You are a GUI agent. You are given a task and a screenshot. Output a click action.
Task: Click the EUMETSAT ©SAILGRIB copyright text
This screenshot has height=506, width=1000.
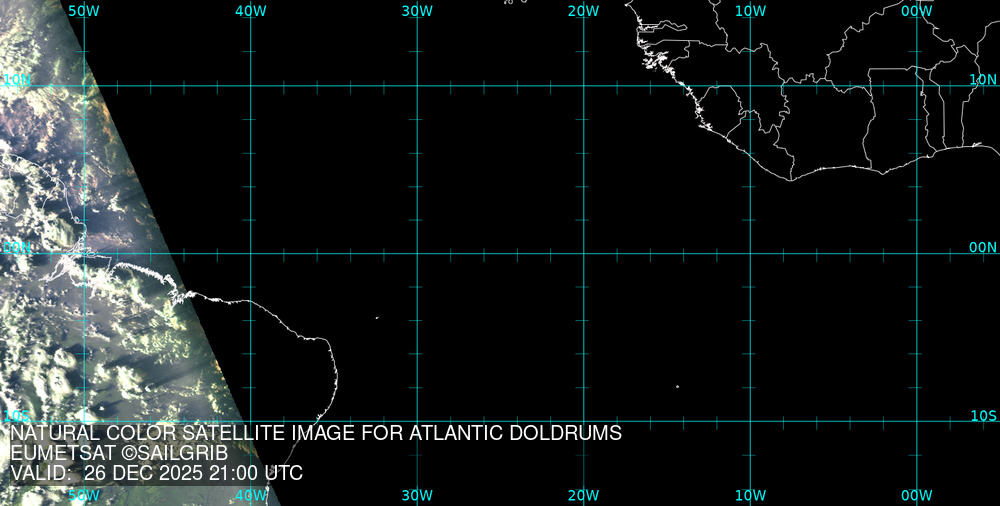119,454
